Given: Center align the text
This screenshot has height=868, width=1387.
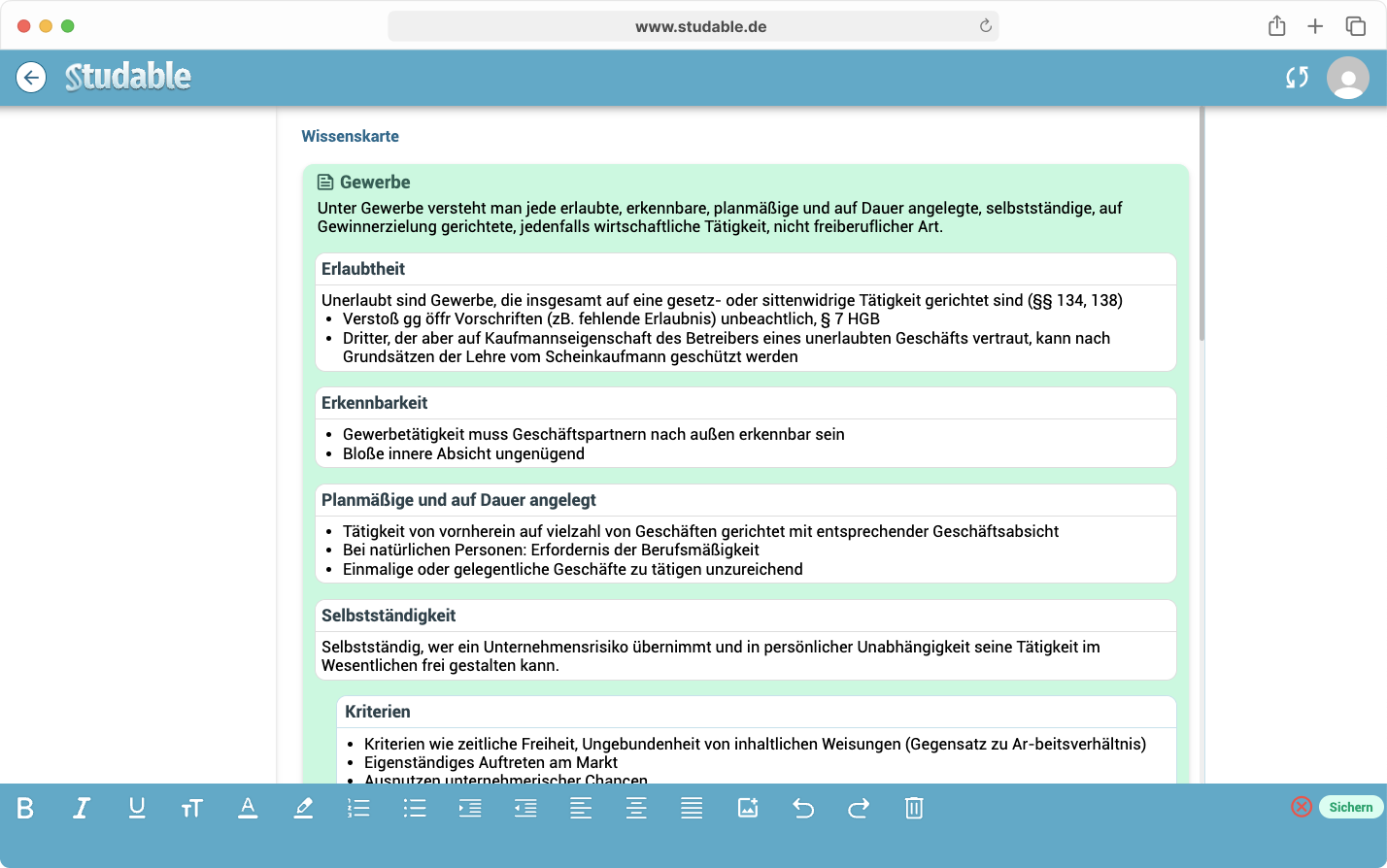Looking at the screenshot, I should click(636, 808).
